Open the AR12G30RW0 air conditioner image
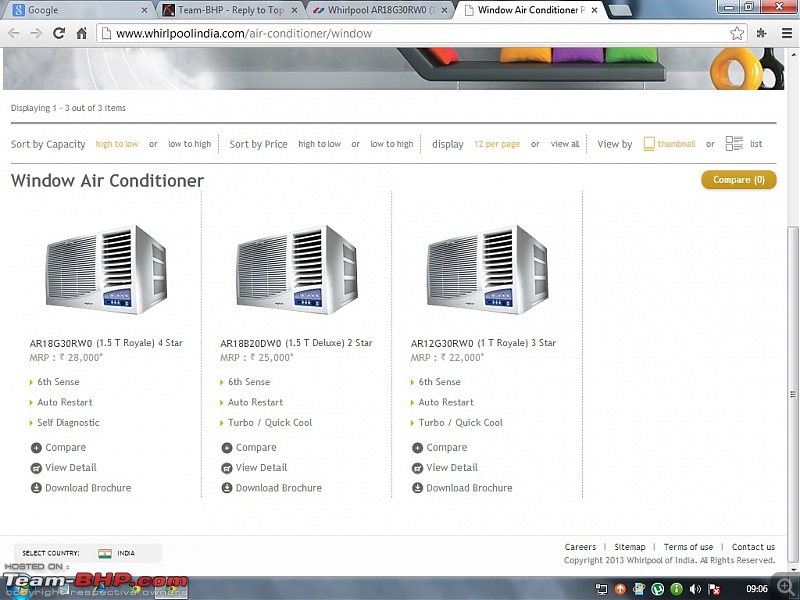Screen dimensions: 800x600 [x=487, y=269]
